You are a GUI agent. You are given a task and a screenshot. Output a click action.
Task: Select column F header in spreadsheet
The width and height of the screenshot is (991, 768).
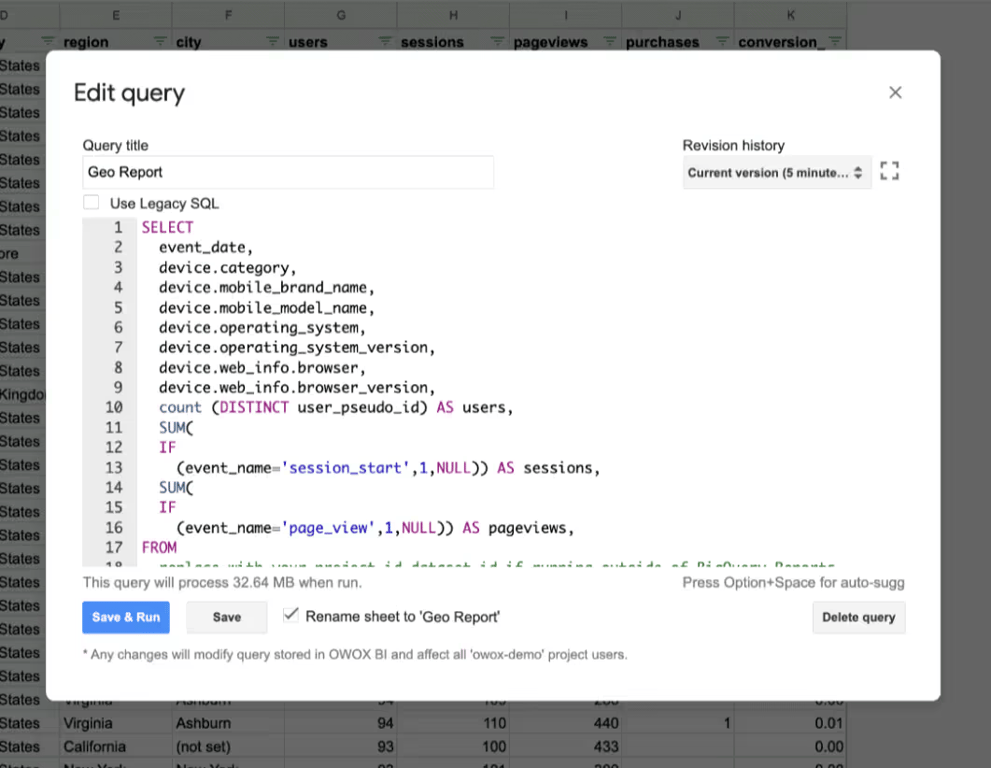pos(228,15)
